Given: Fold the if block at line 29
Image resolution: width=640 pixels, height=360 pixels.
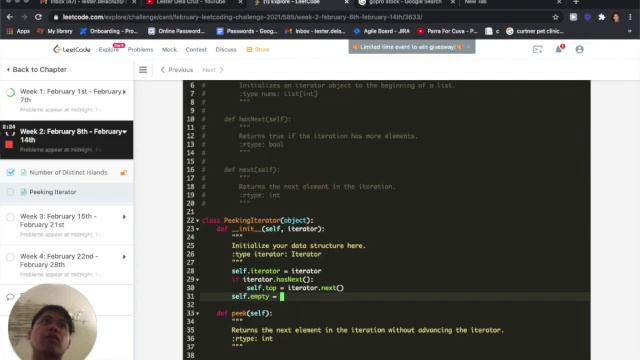Looking at the screenshot, I should click(198, 280).
